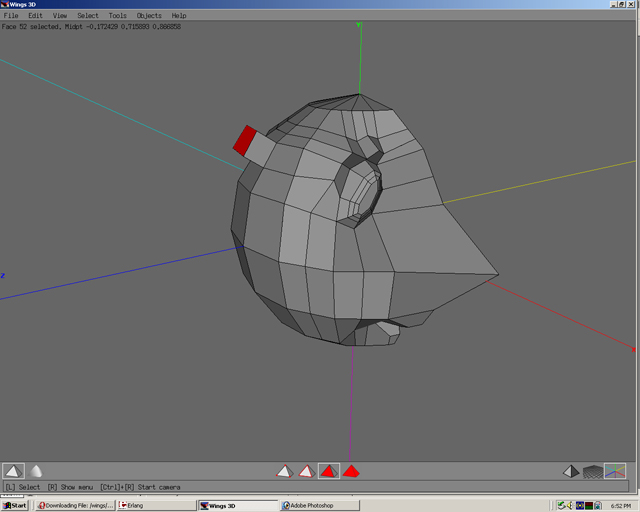Toggle the axes display icon
Screen dimensions: 640x512
point(615,472)
